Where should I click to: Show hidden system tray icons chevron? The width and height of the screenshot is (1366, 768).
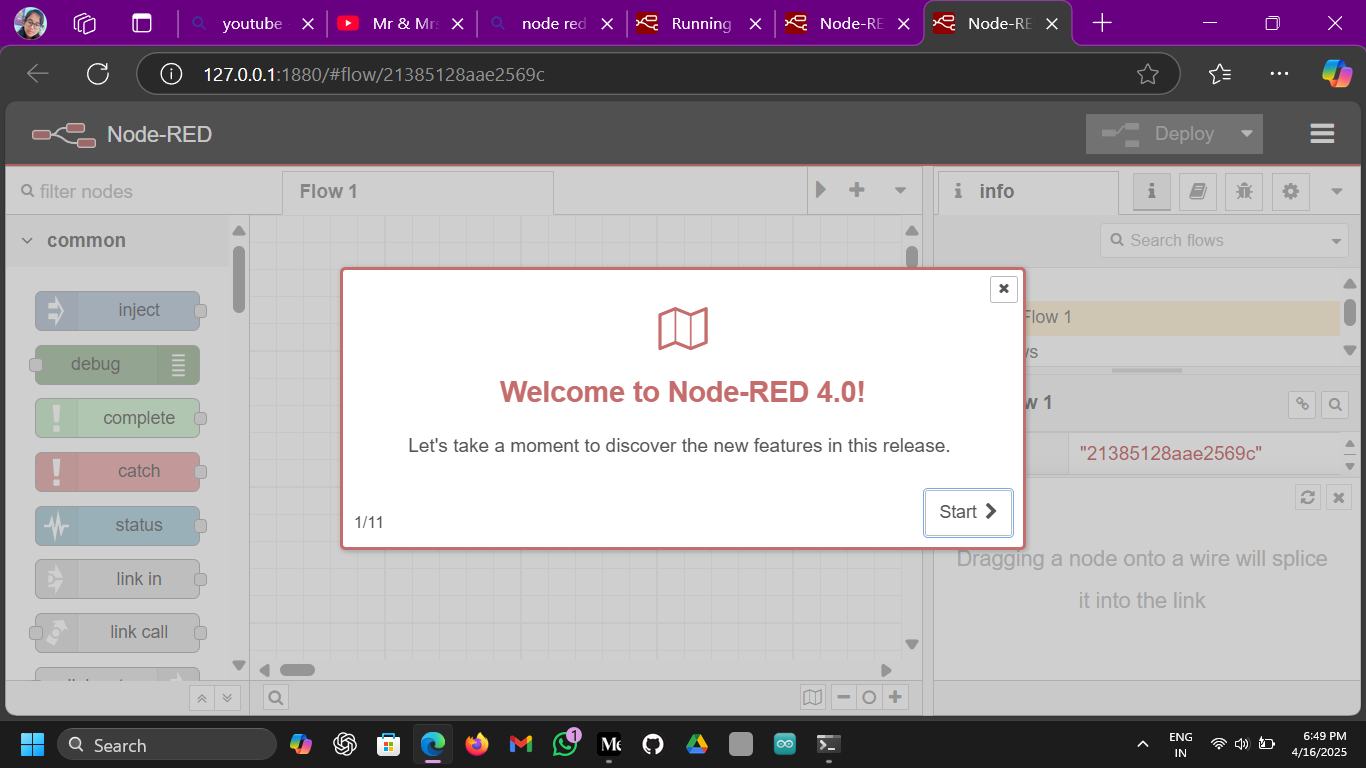point(1143,745)
